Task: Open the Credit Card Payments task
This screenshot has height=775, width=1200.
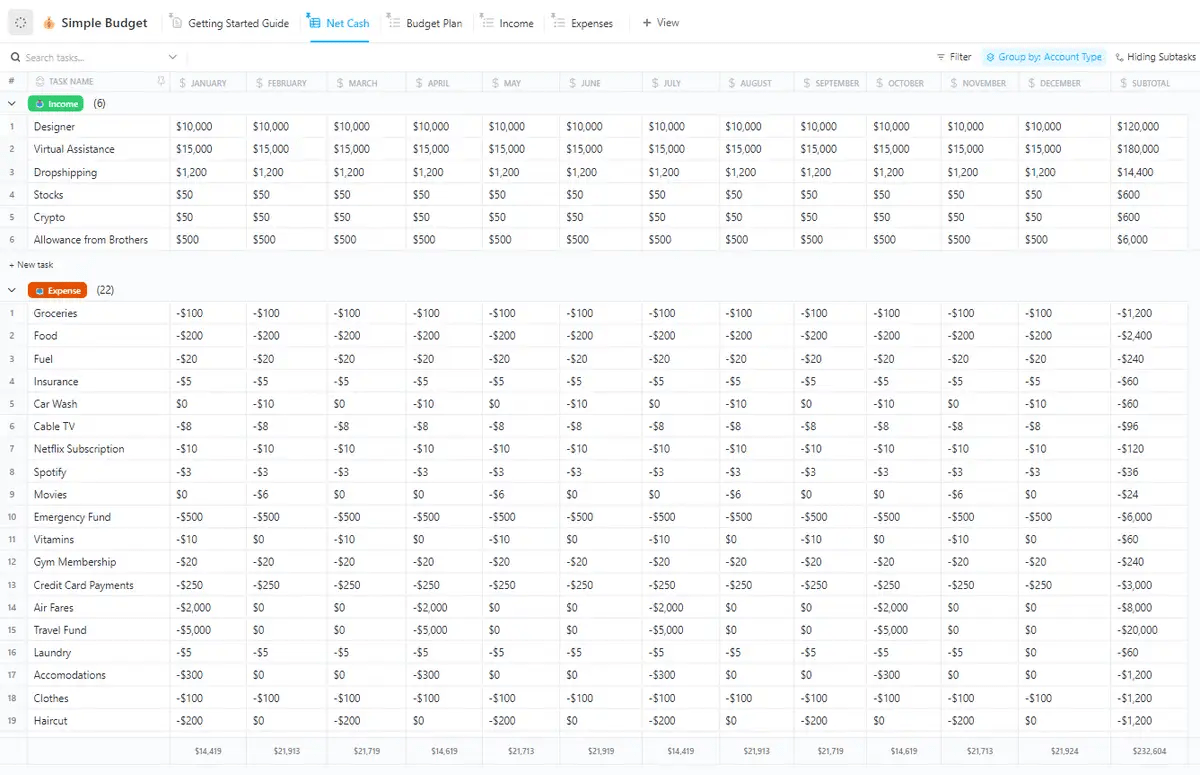Action: pos(83,585)
